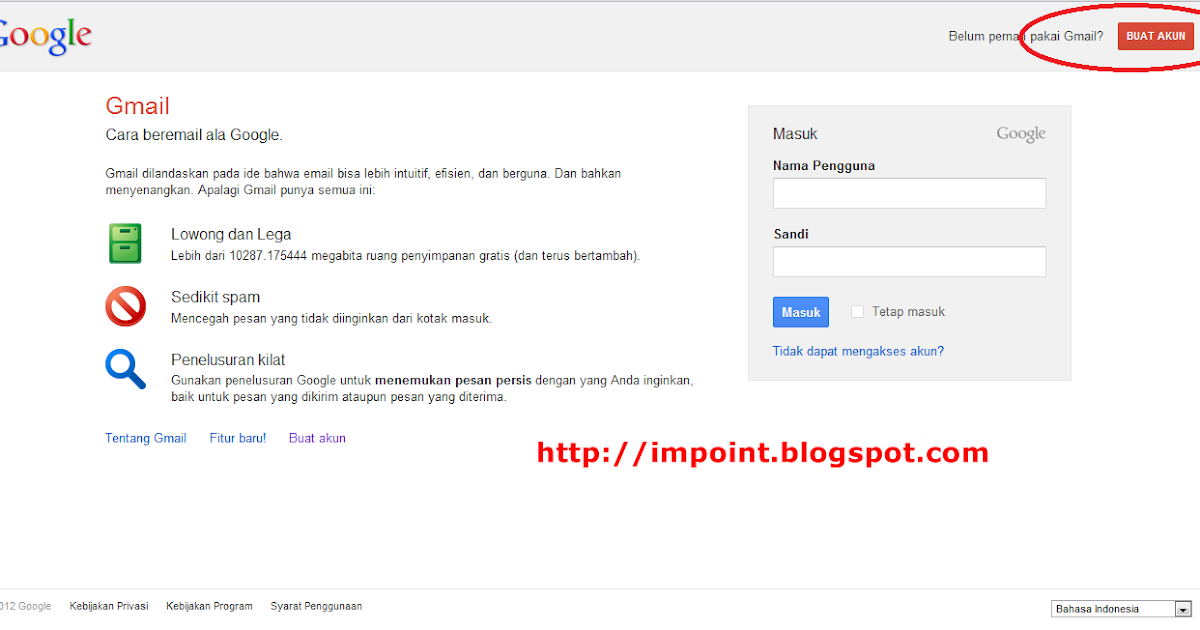Open Syarat Penggunaan footer link

[316, 606]
